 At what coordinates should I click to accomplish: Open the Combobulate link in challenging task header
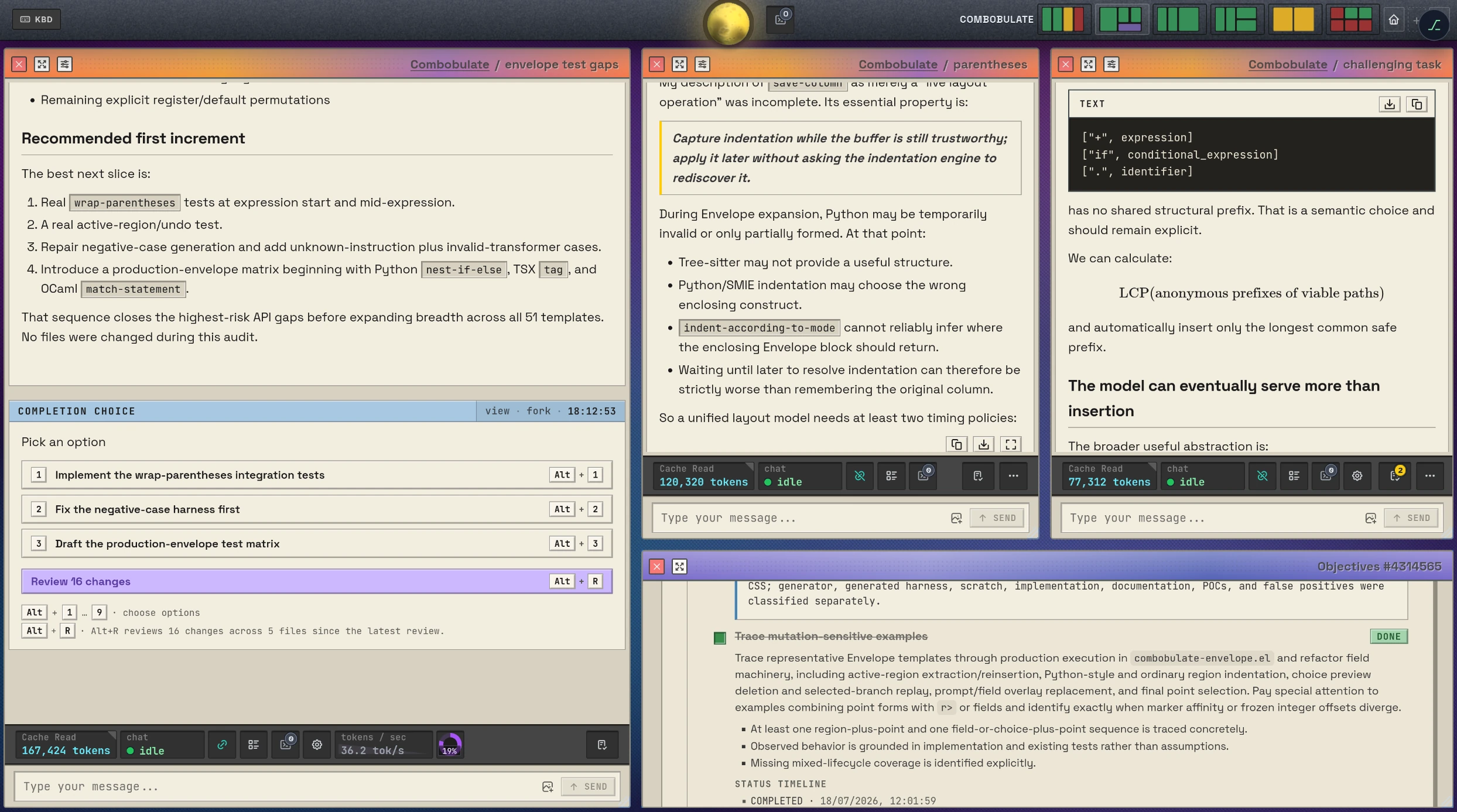coord(1287,64)
